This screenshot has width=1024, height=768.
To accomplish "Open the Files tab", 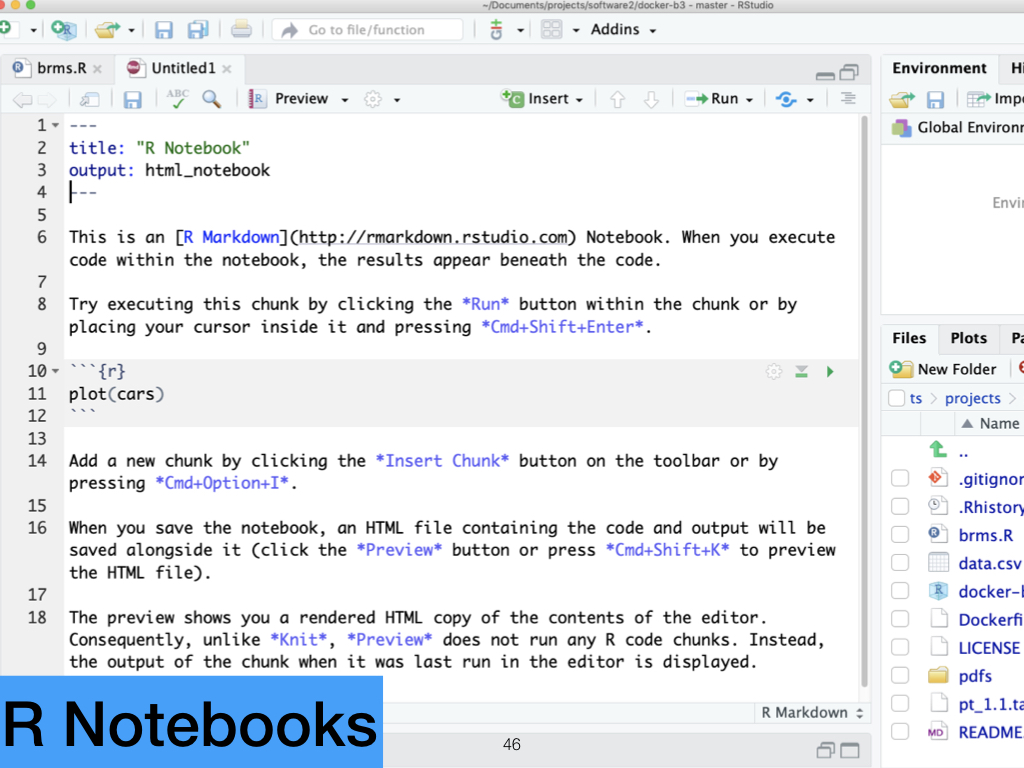I will coord(909,338).
